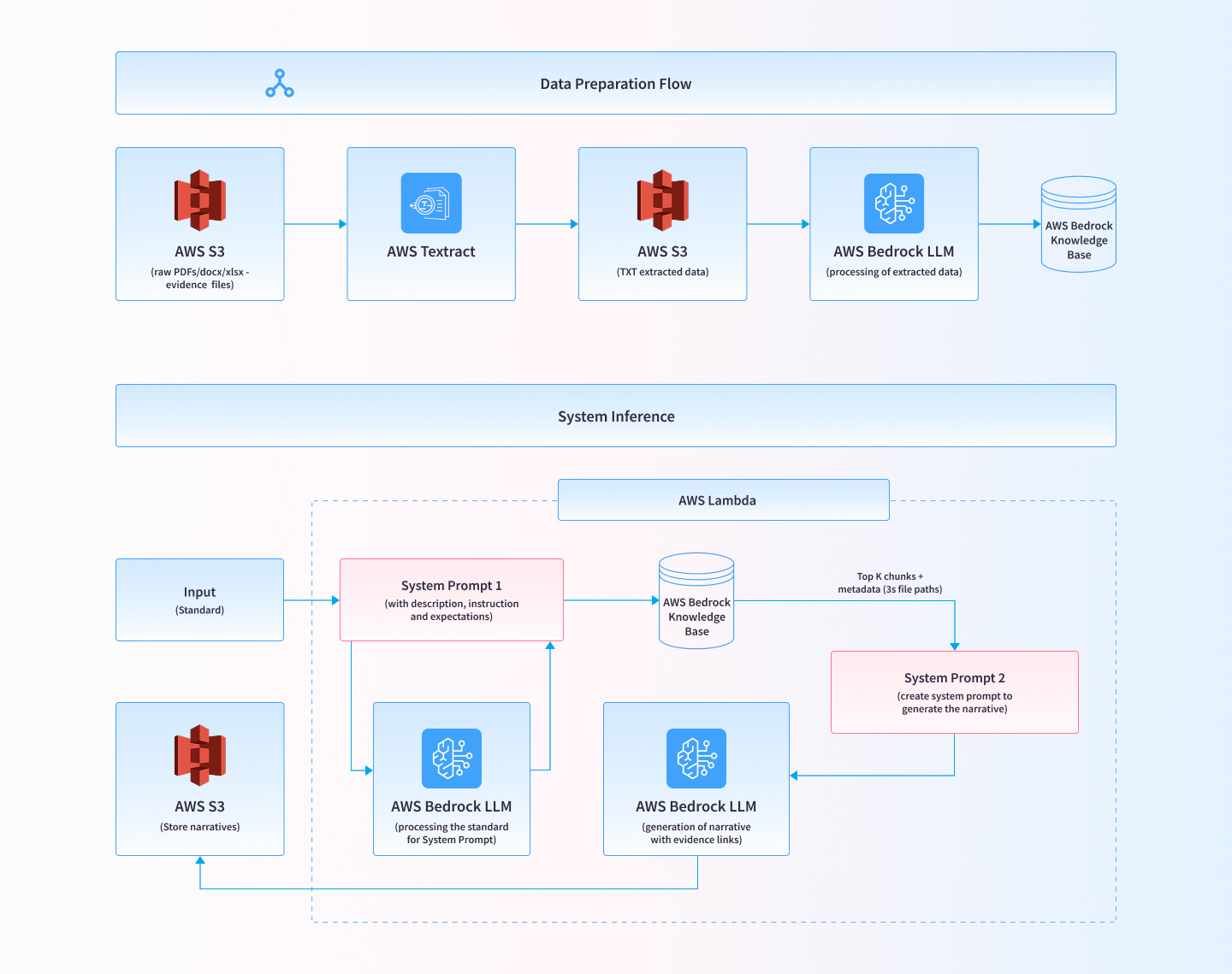
Task: Click the Knowledge Base cylinder in Data Preparation Flow
Action: [x=1079, y=224]
